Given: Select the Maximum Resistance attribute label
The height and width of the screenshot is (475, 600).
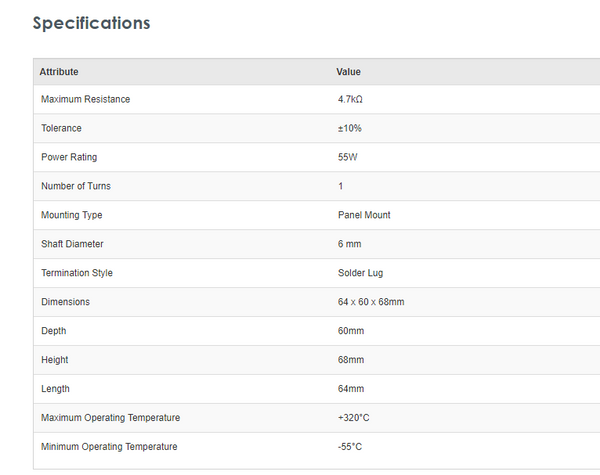Looking at the screenshot, I should tap(85, 100).
